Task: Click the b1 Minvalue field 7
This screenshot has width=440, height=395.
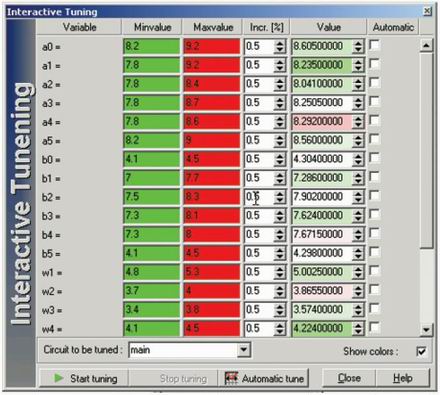Action: click(151, 178)
